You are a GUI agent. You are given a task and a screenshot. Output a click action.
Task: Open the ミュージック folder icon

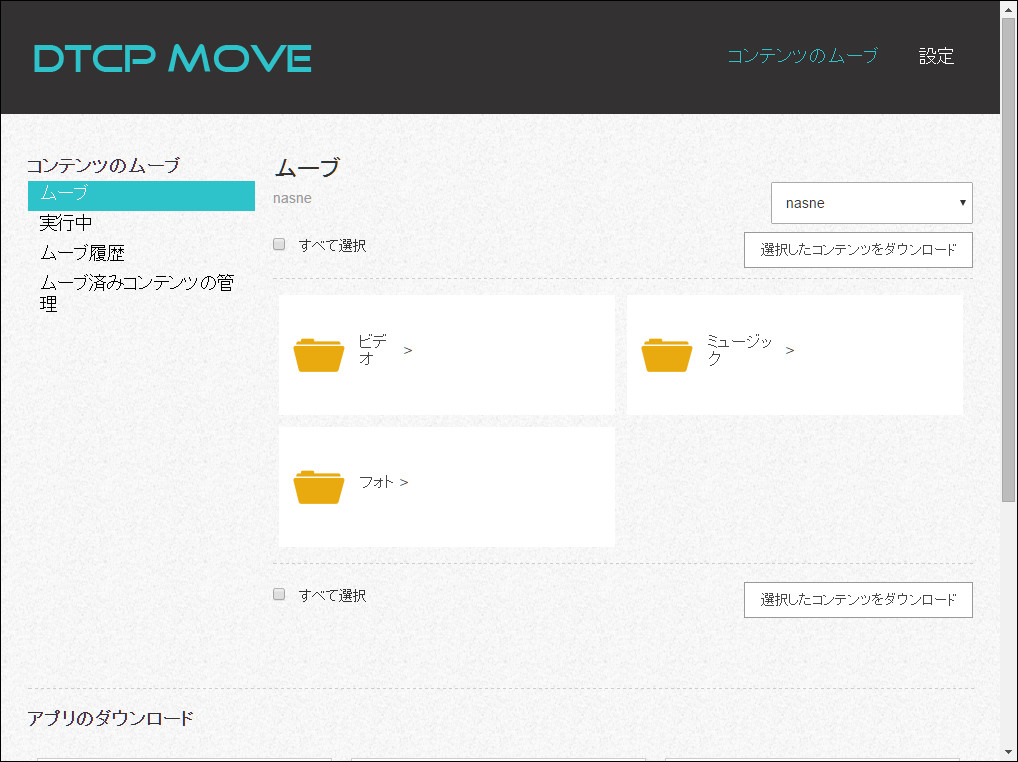tap(666, 355)
